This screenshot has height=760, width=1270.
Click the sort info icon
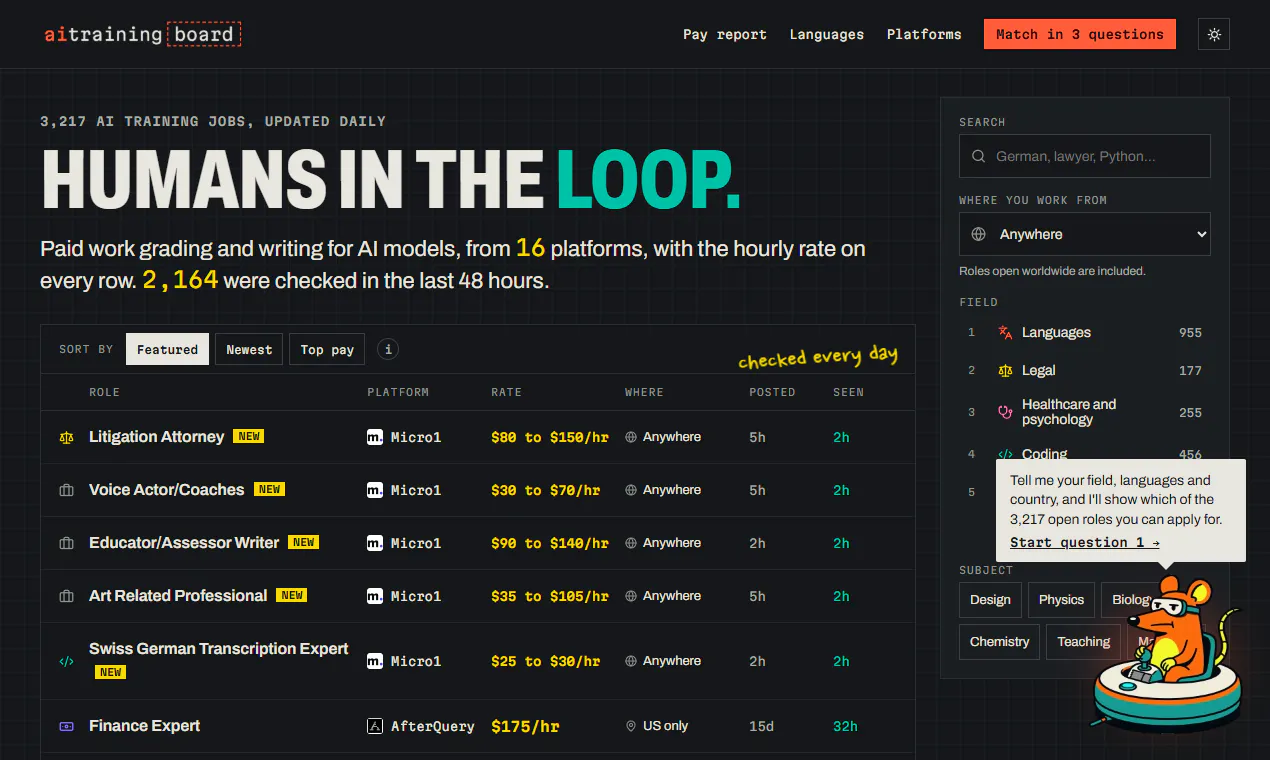pyautogui.click(x=388, y=349)
